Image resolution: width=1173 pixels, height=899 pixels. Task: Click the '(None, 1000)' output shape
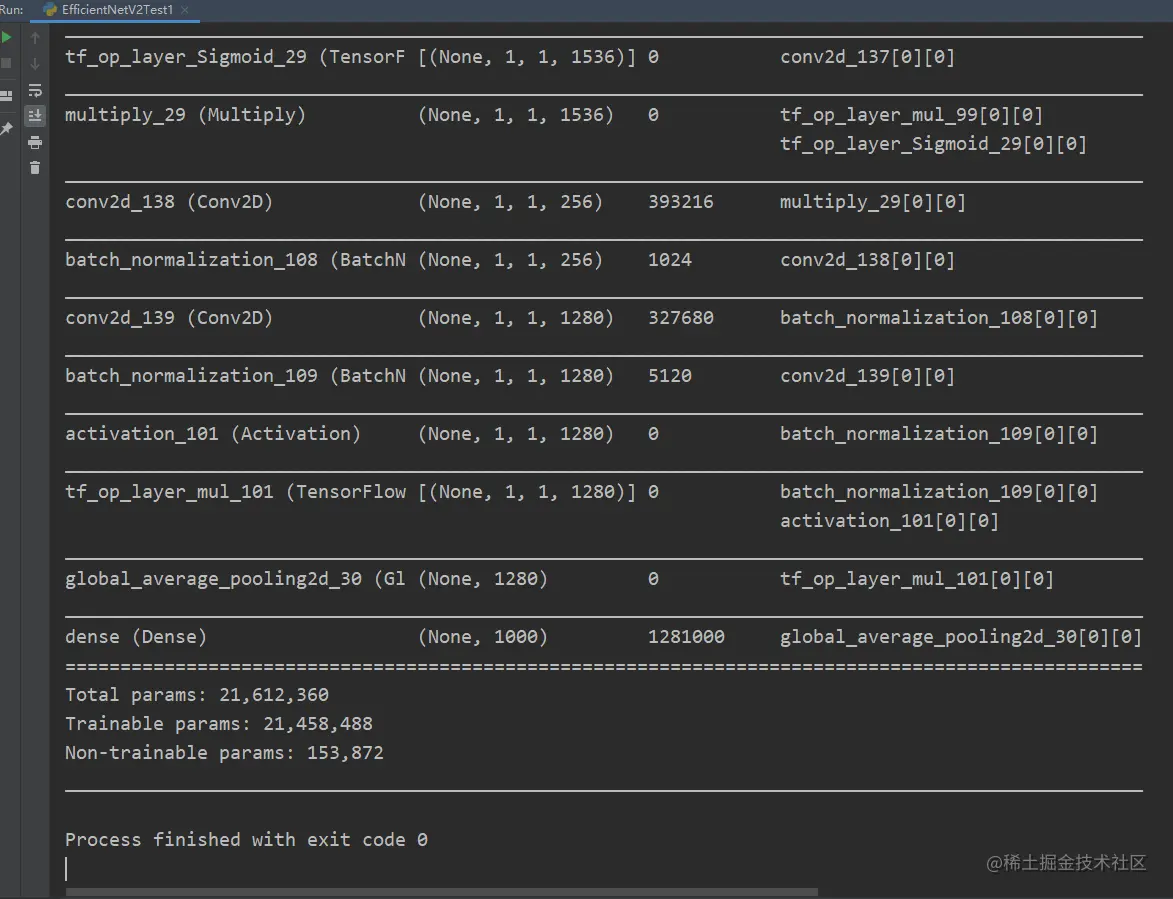(x=483, y=636)
